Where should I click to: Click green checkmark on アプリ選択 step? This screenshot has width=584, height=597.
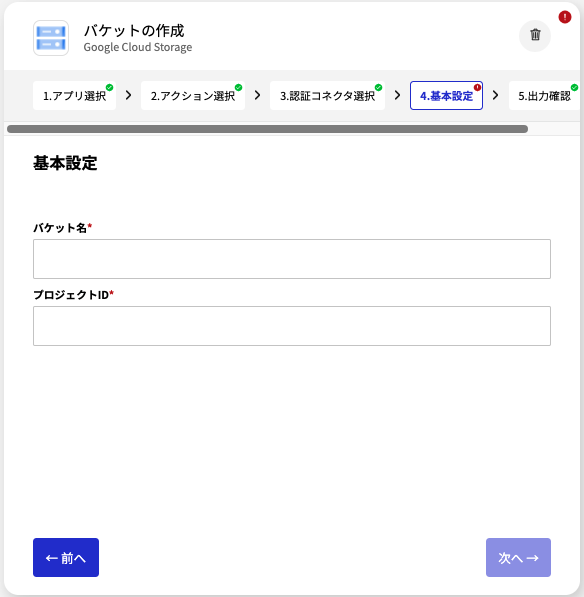click(x=109, y=88)
